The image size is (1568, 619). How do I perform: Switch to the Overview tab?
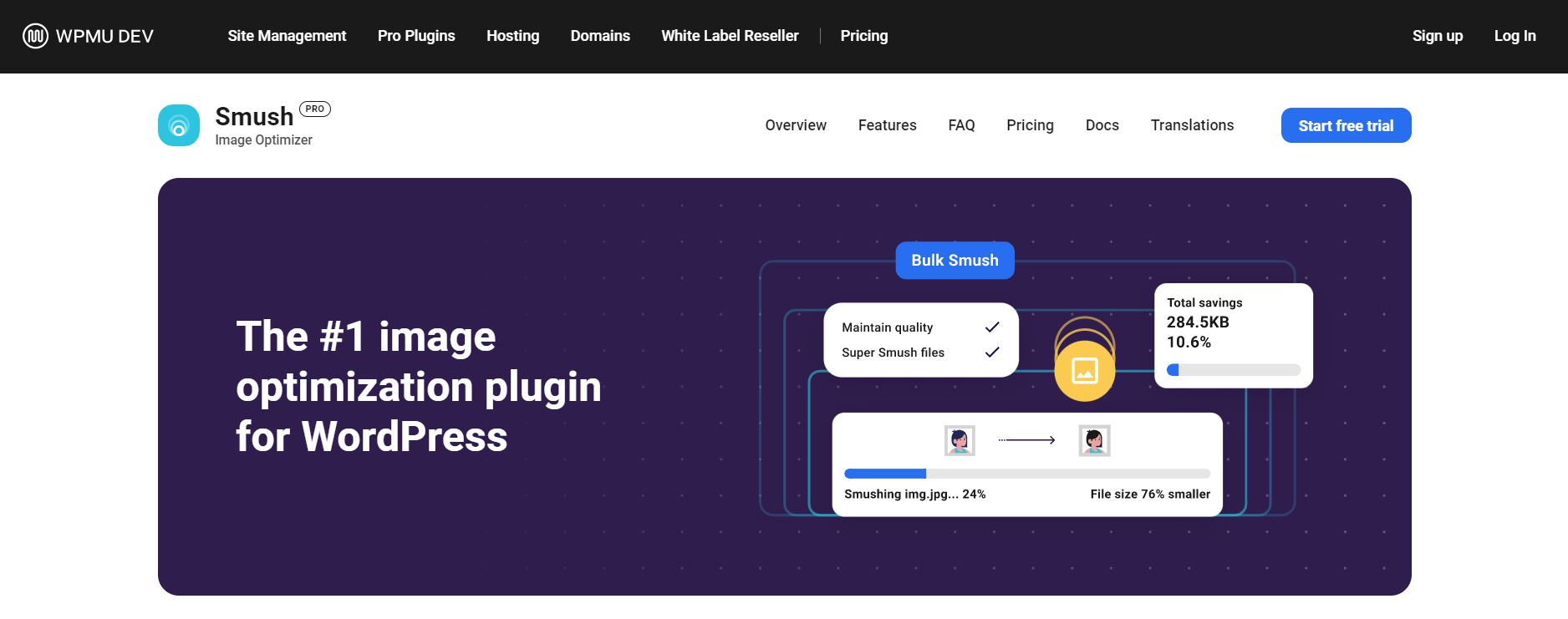796,125
